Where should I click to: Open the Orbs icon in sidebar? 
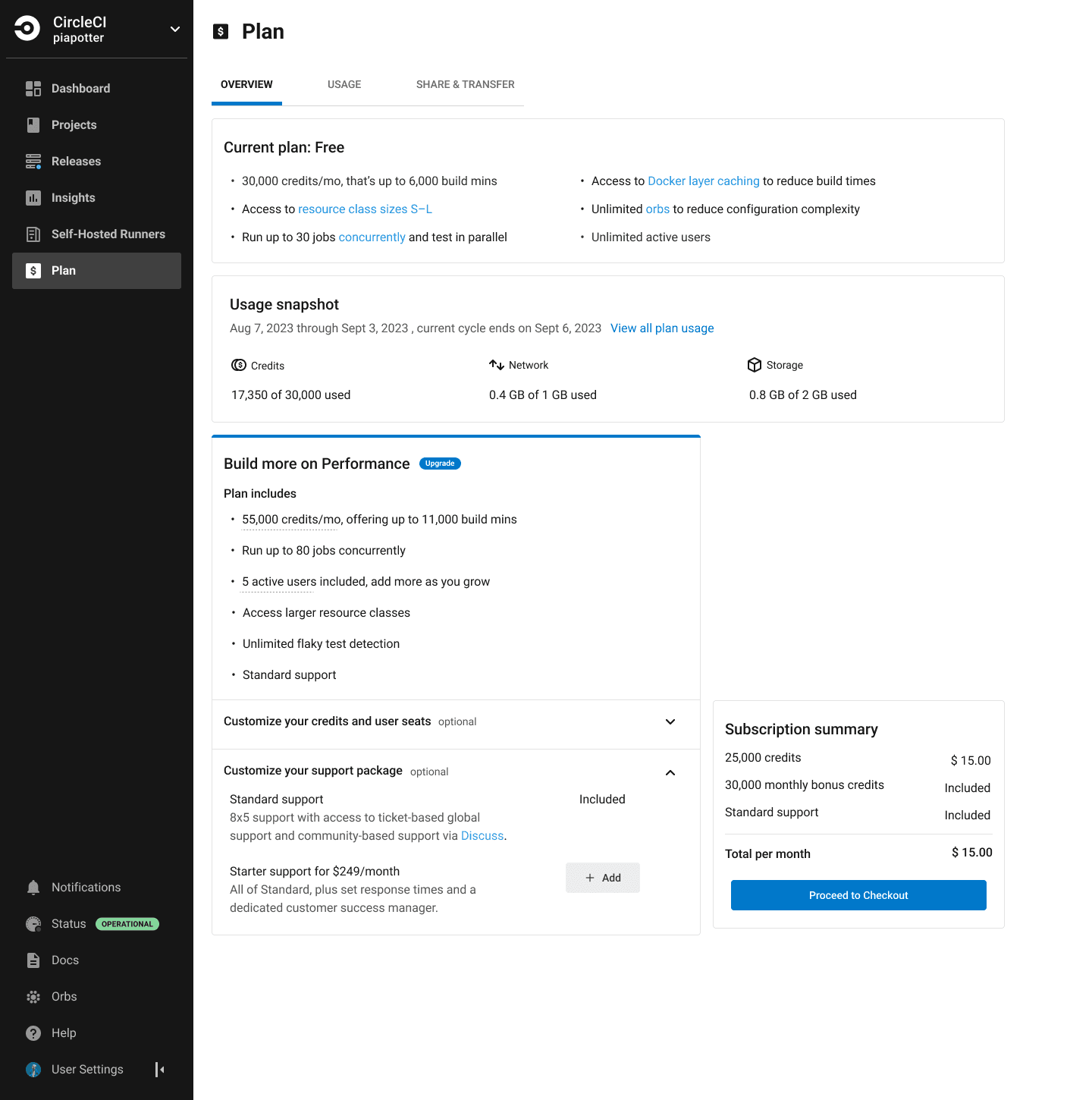[33, 997]
